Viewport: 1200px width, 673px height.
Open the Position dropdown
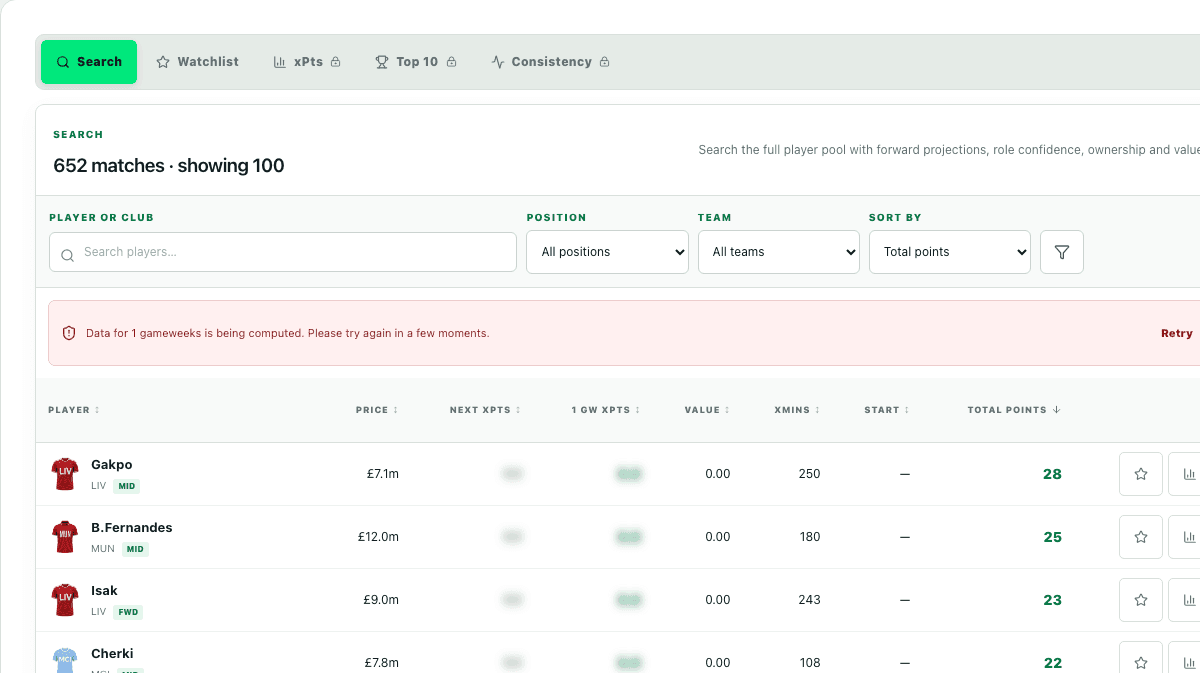click(x=607, y=252)
